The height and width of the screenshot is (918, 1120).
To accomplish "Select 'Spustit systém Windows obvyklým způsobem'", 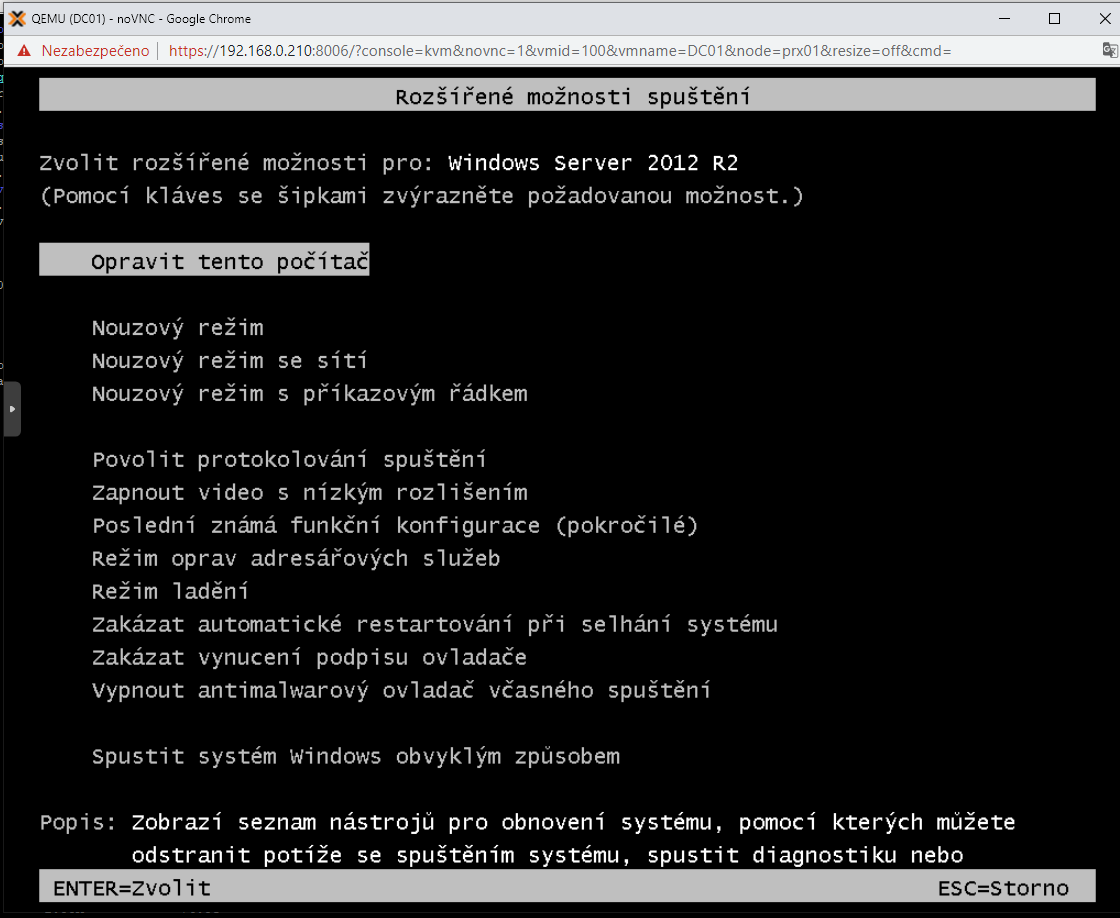I will pyautogui.click(x=355, y=757).
